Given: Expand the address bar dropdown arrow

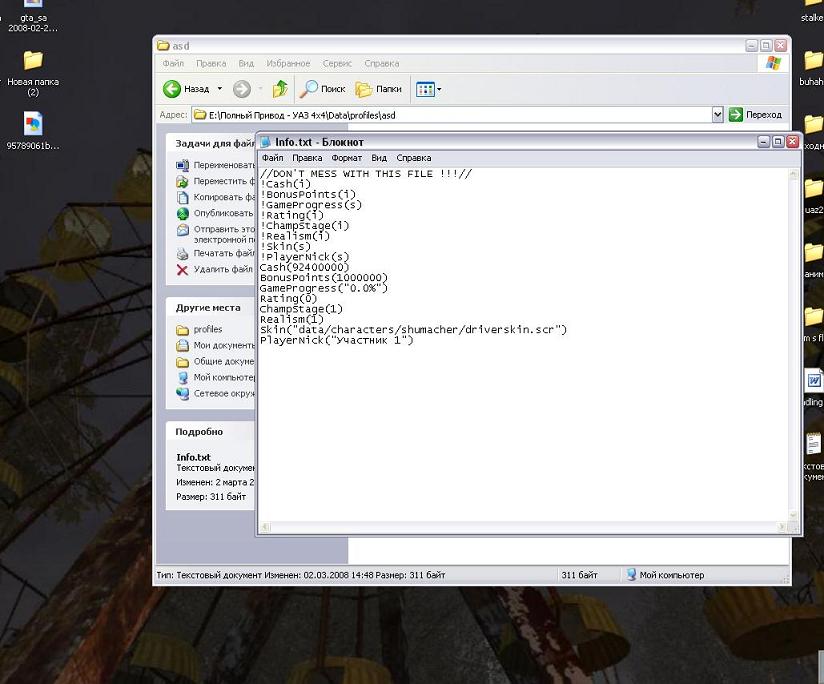Looking at the screenshot, I should 717,115.
